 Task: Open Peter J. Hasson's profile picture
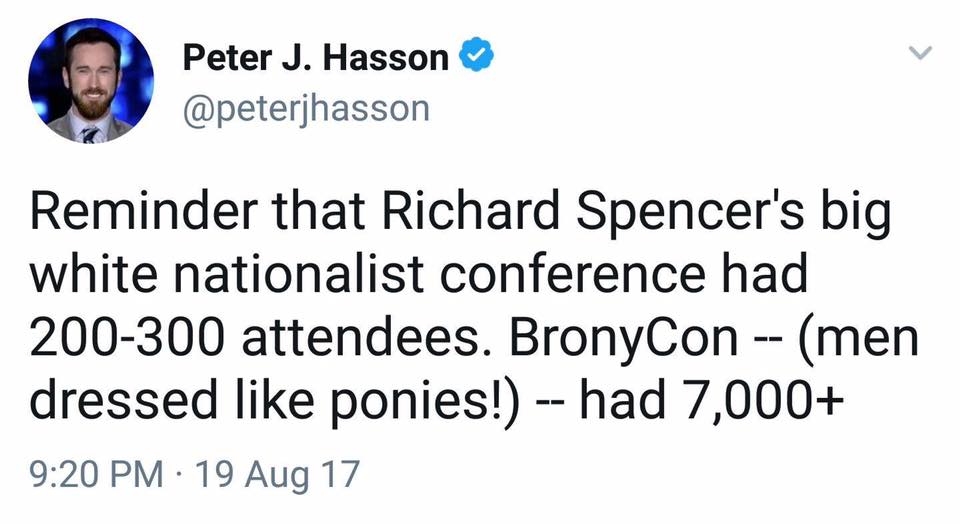(x=91, y=81)
